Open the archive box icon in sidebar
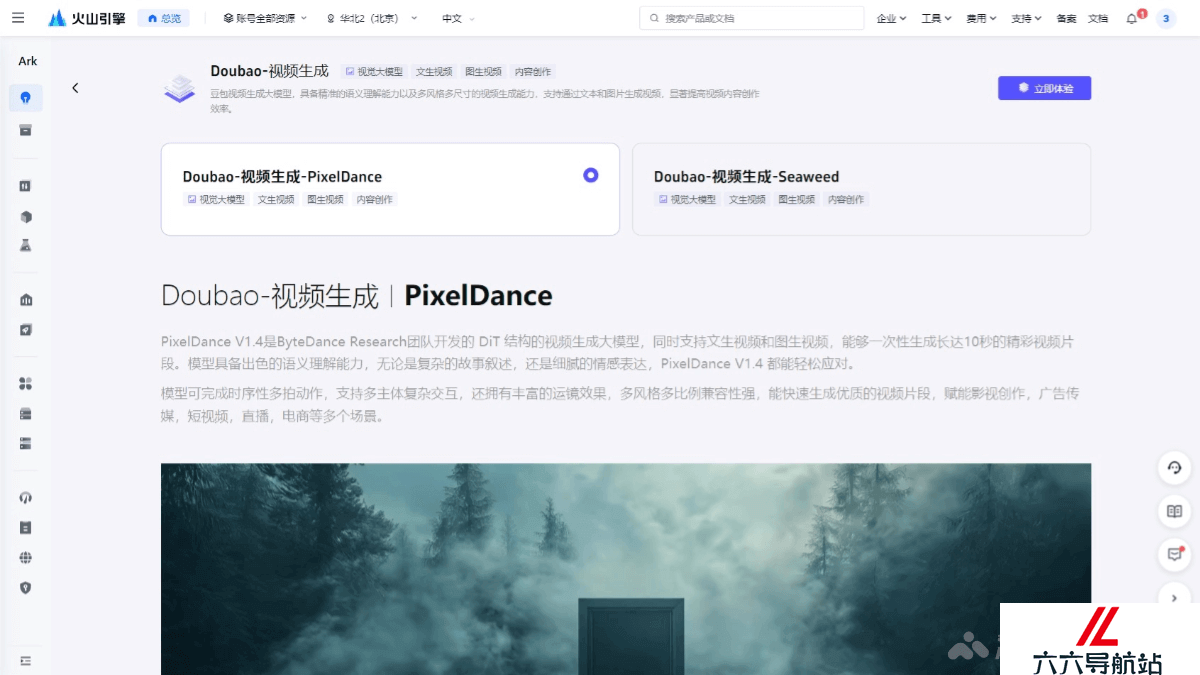Viewport: 1200px width, 675px height. [26, 130]
